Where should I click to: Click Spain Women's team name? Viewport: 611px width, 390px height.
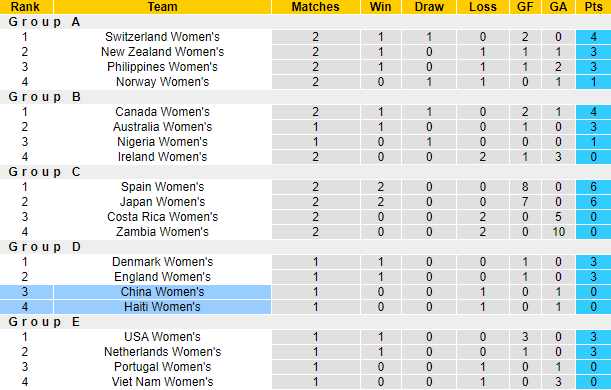[x=162, y=187]
